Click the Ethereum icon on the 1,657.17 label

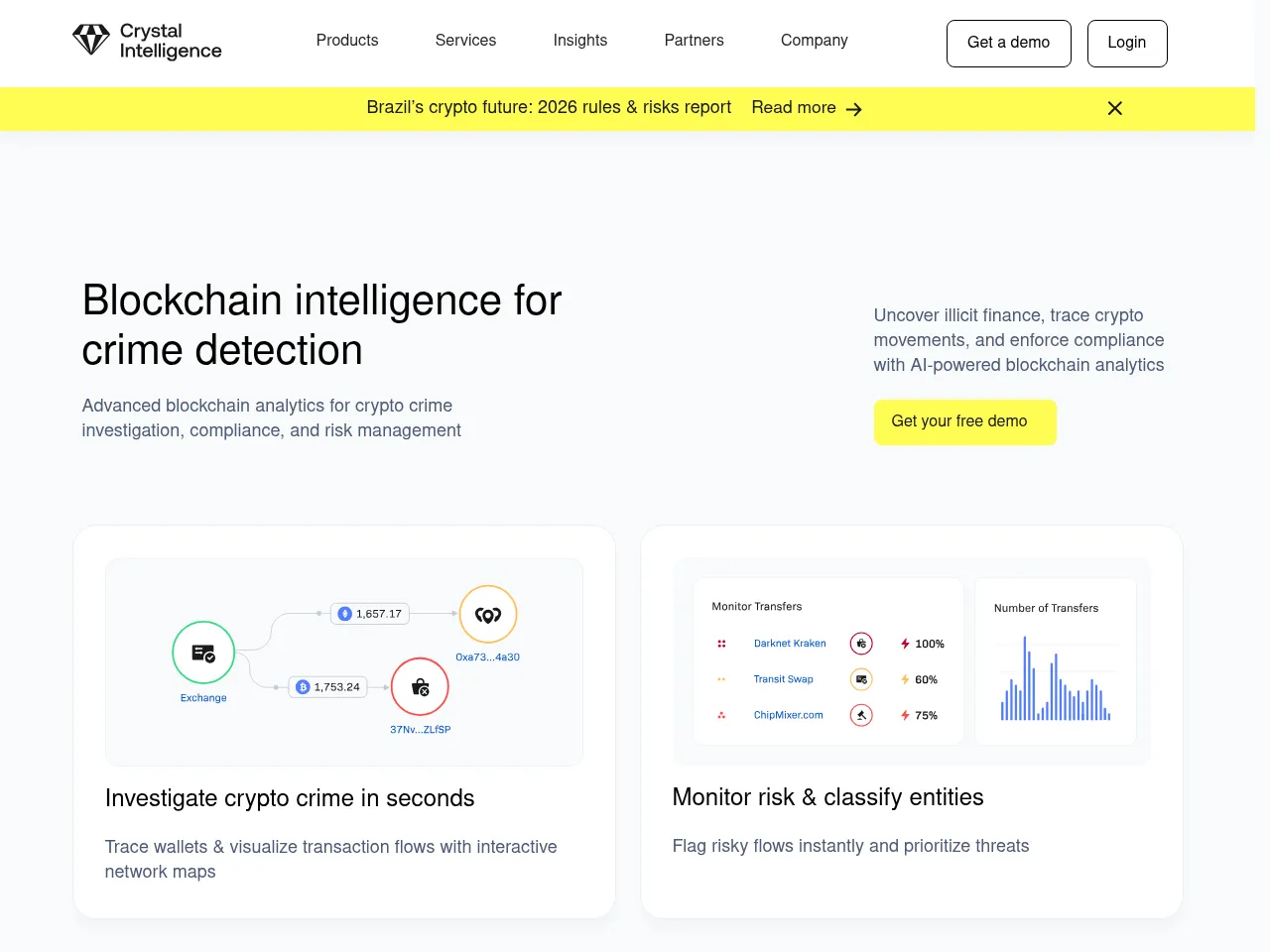pos(343,614)
